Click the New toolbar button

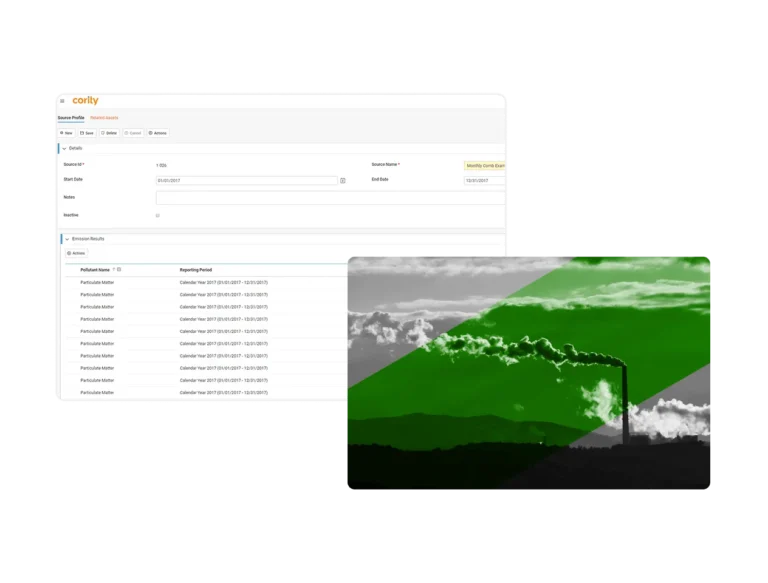[x=66, y=133]
